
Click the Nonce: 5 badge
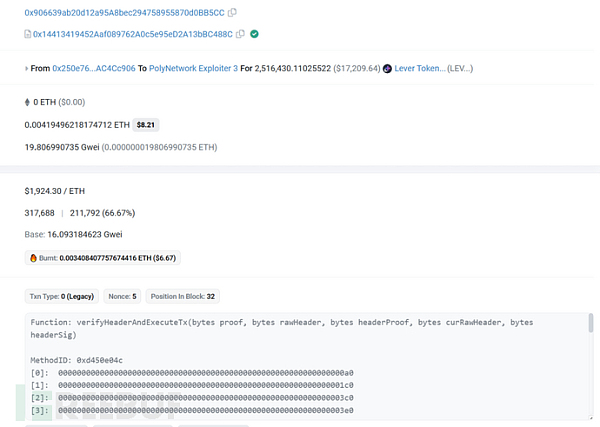[124, 296]
